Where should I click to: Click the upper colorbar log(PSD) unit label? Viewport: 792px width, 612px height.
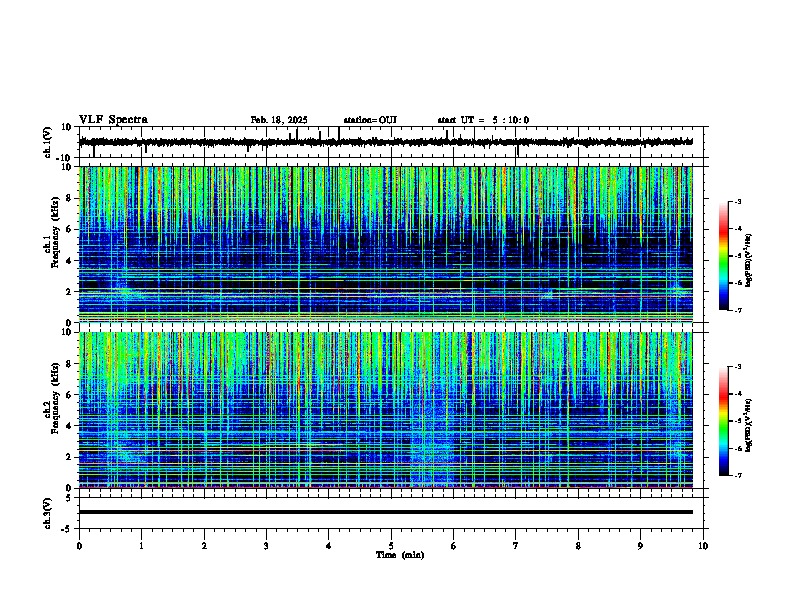[749, 261]
